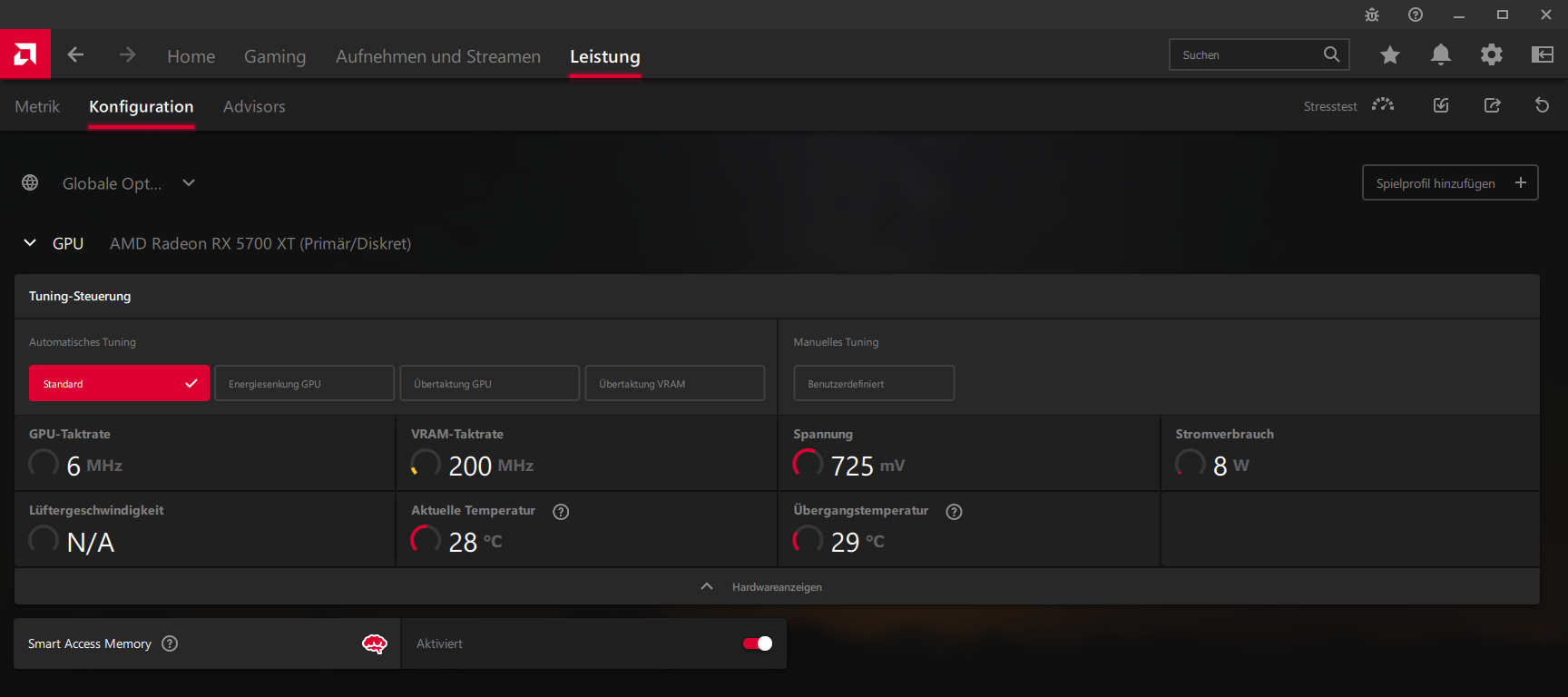Switch to the Advisors sub-tab
Image resolution: width=1568 pixels, height=697 pixels.
[254, 106]
